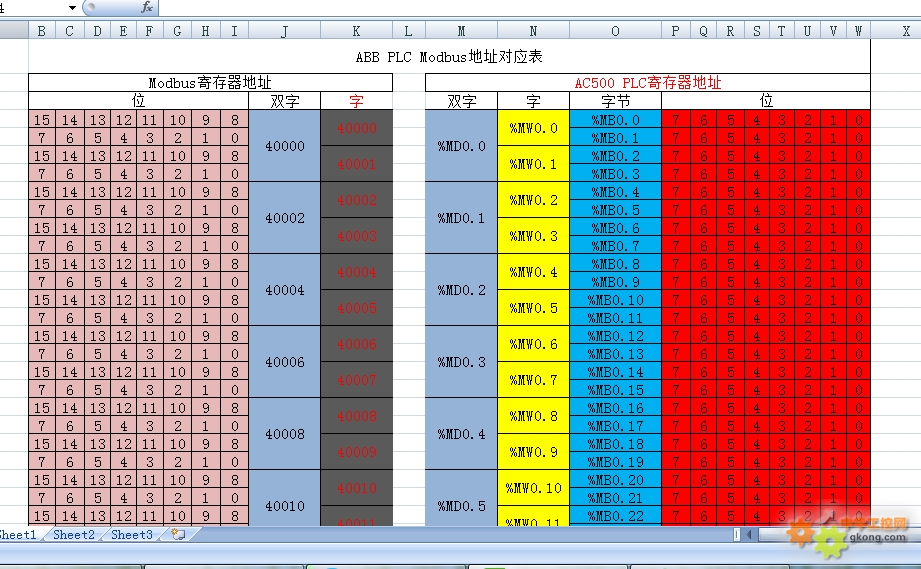Select the yellow %MW0.10 cell
The height and width of the screenshot is (569, 921).
[533, 488]
